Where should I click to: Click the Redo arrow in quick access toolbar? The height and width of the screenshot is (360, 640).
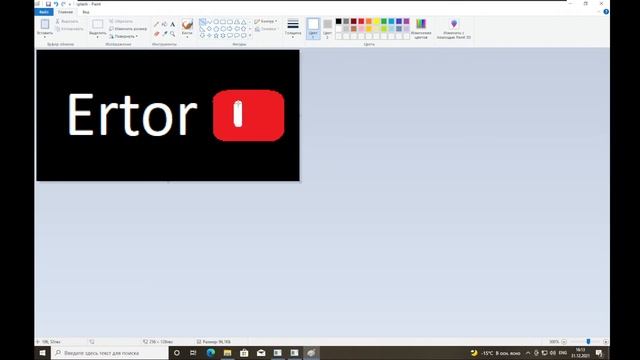[63, 4]
